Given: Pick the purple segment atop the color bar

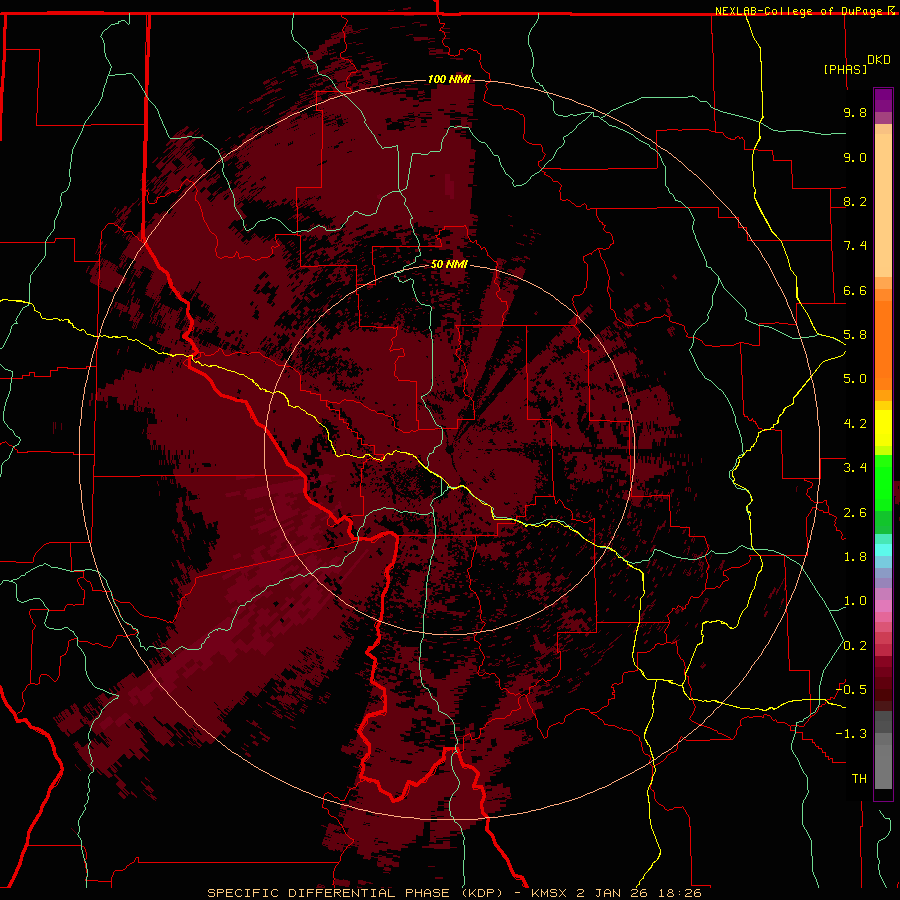Looking at the screenshot, I should pos(883,100).
